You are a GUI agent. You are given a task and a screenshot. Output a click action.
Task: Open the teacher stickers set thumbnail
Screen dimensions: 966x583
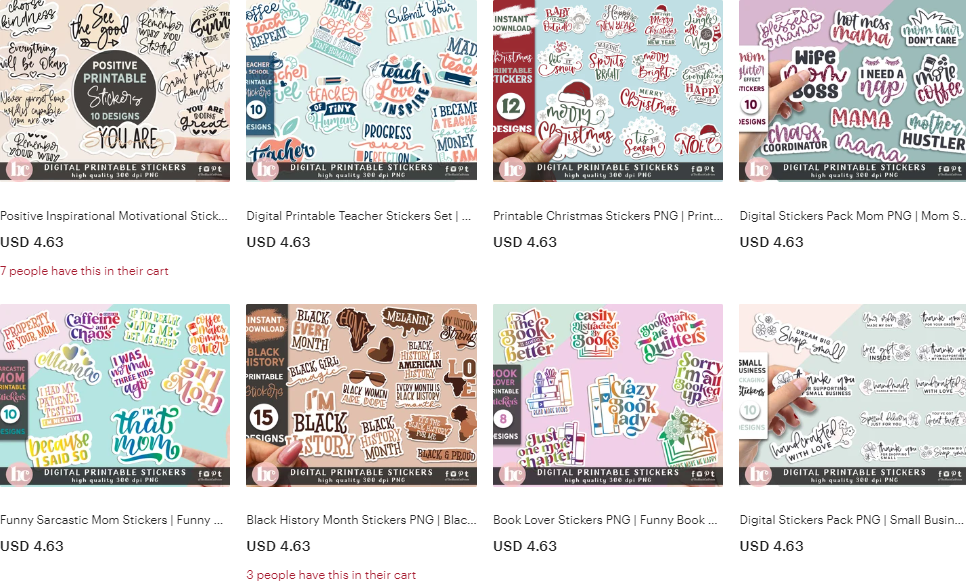click(x=361, y=91)
